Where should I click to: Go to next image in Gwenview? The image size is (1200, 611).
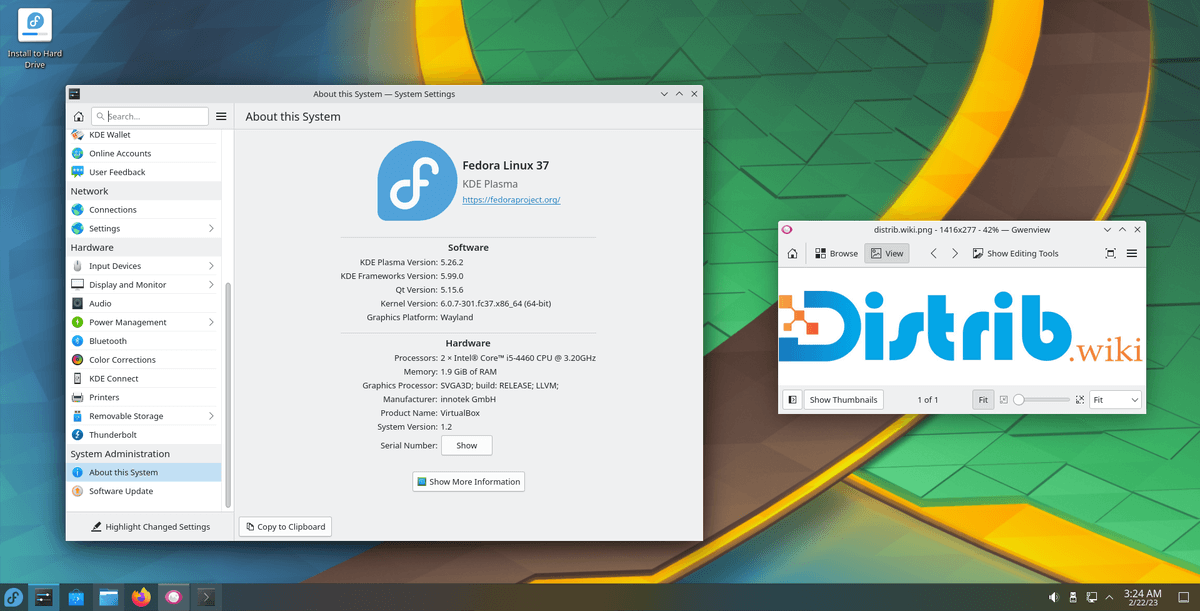[955, 253]
